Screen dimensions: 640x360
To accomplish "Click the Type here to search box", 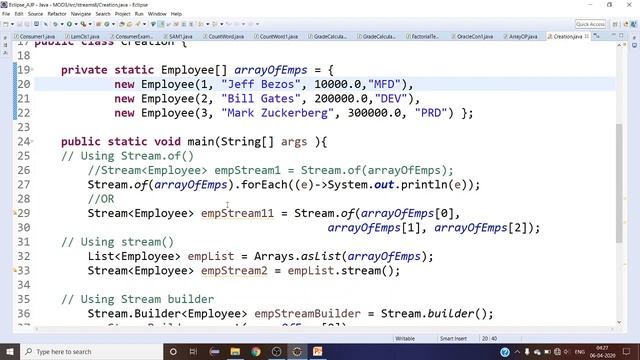I will pos(91,351).
